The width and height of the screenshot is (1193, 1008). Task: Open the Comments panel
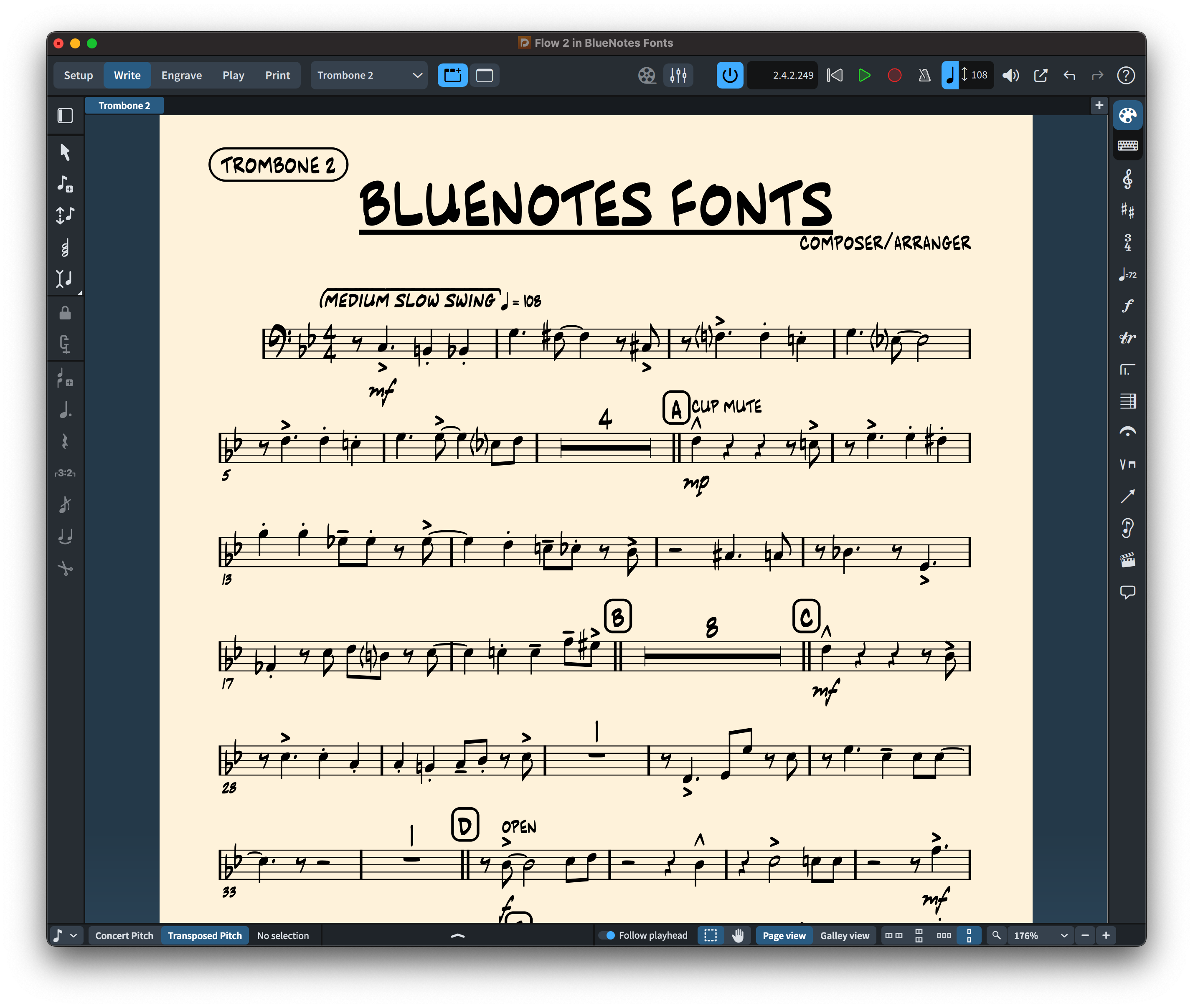click(1127, 591)
